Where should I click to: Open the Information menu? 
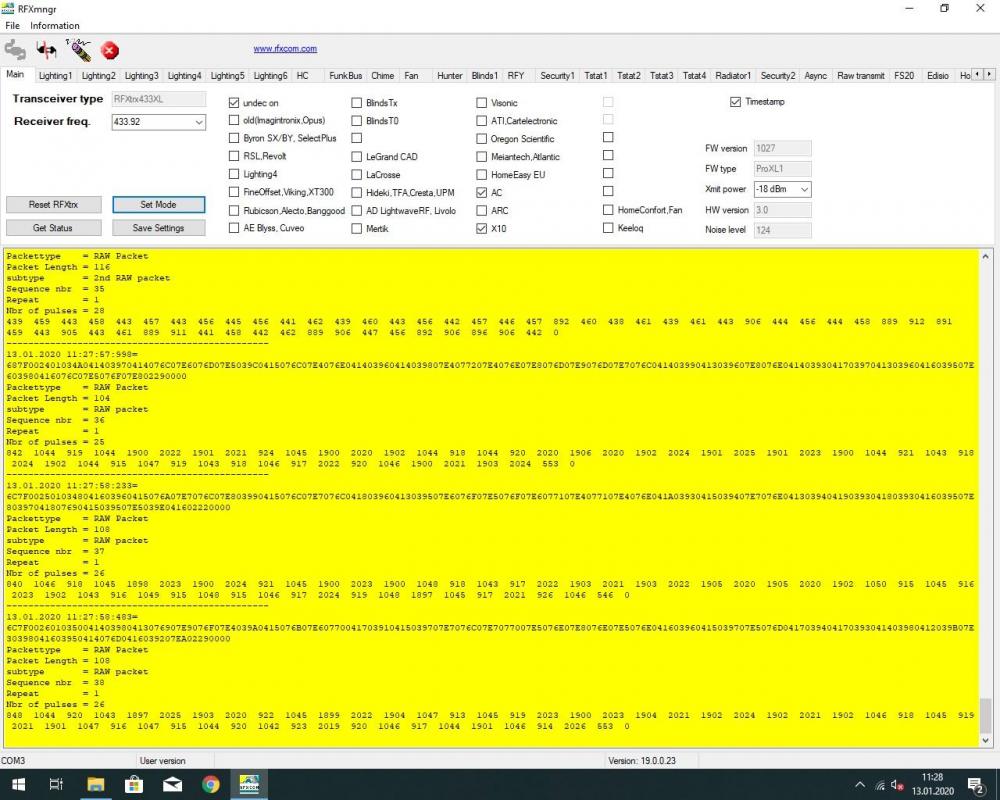55,25
